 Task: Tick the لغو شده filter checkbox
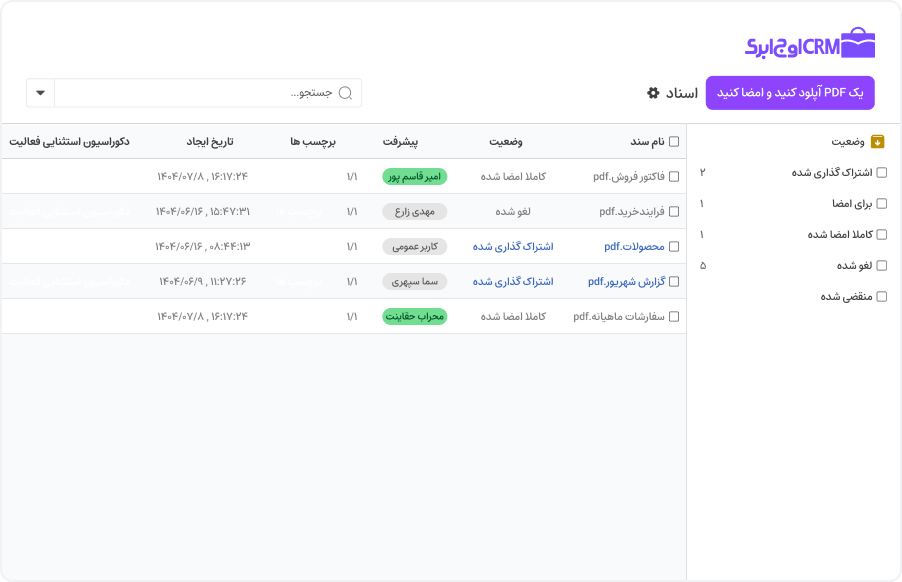click(881, 266)
